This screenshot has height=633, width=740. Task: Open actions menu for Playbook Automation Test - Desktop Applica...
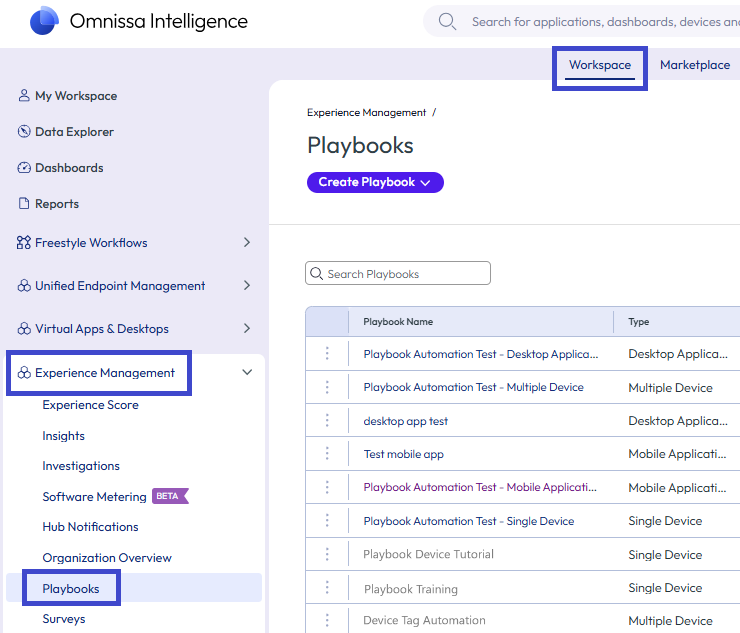click(327, 354)
